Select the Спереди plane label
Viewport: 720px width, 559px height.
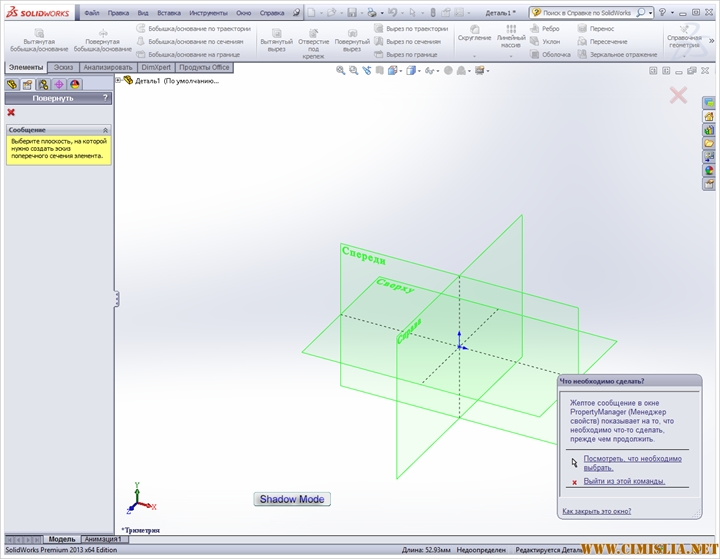pyautogui.click(x=363, y=255)
